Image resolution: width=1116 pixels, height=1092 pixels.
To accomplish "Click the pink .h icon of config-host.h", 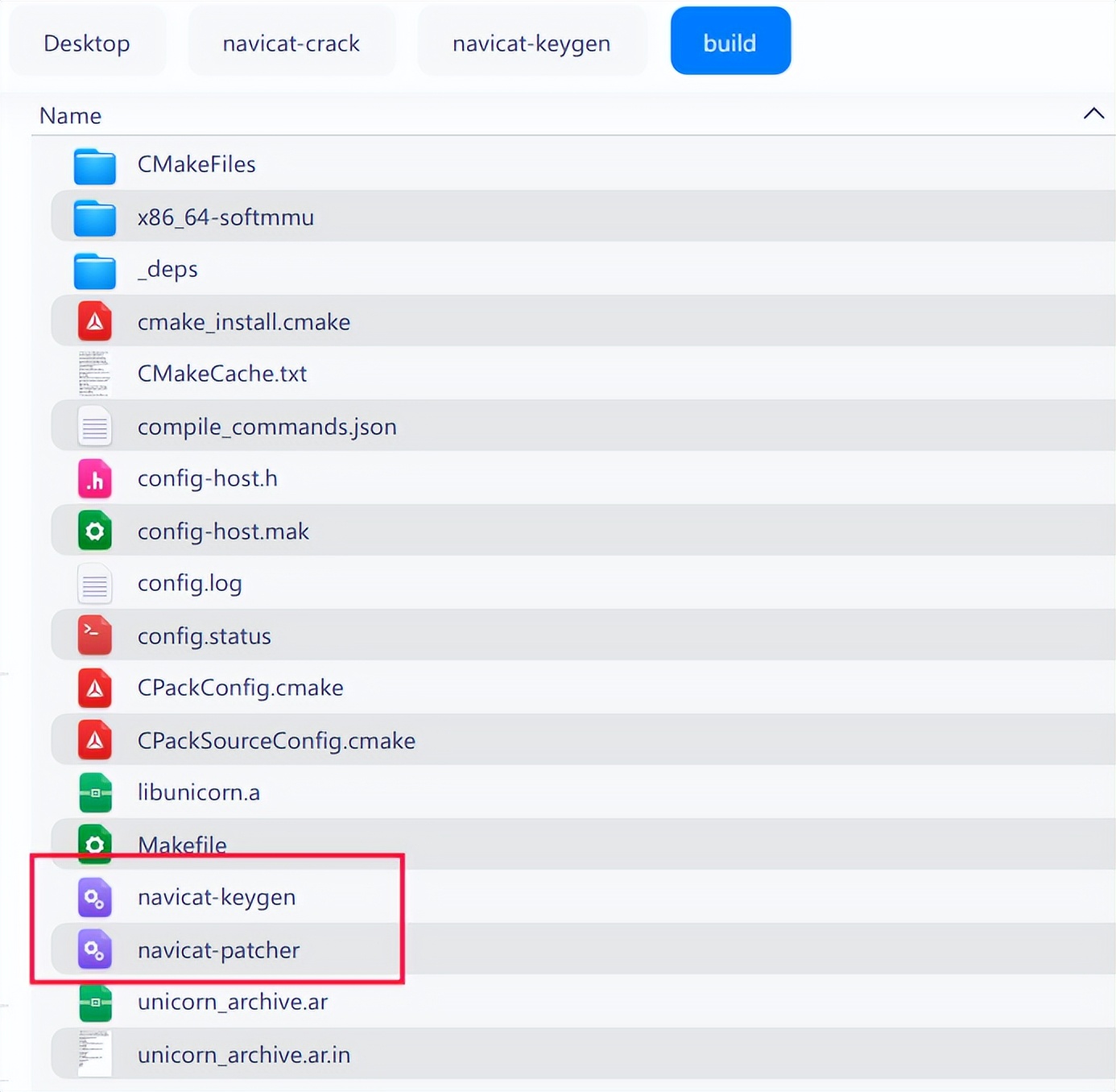I will click(x=94, y=479).
